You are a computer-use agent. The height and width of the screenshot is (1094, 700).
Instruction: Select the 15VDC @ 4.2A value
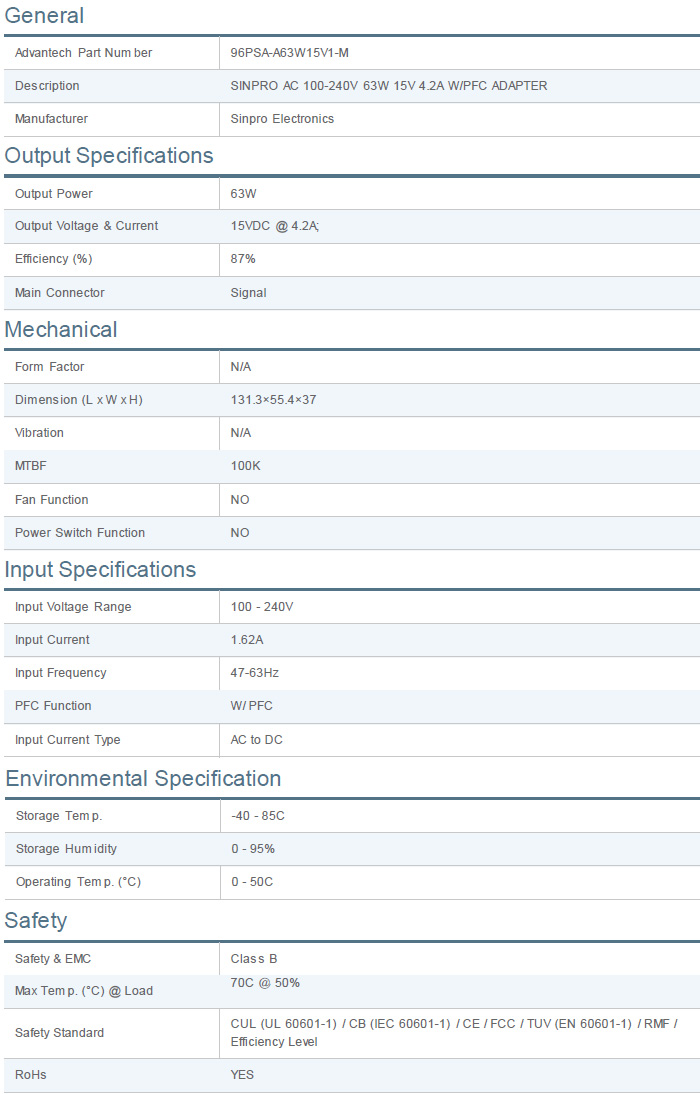pyautogui.click(x=274, y=226)
